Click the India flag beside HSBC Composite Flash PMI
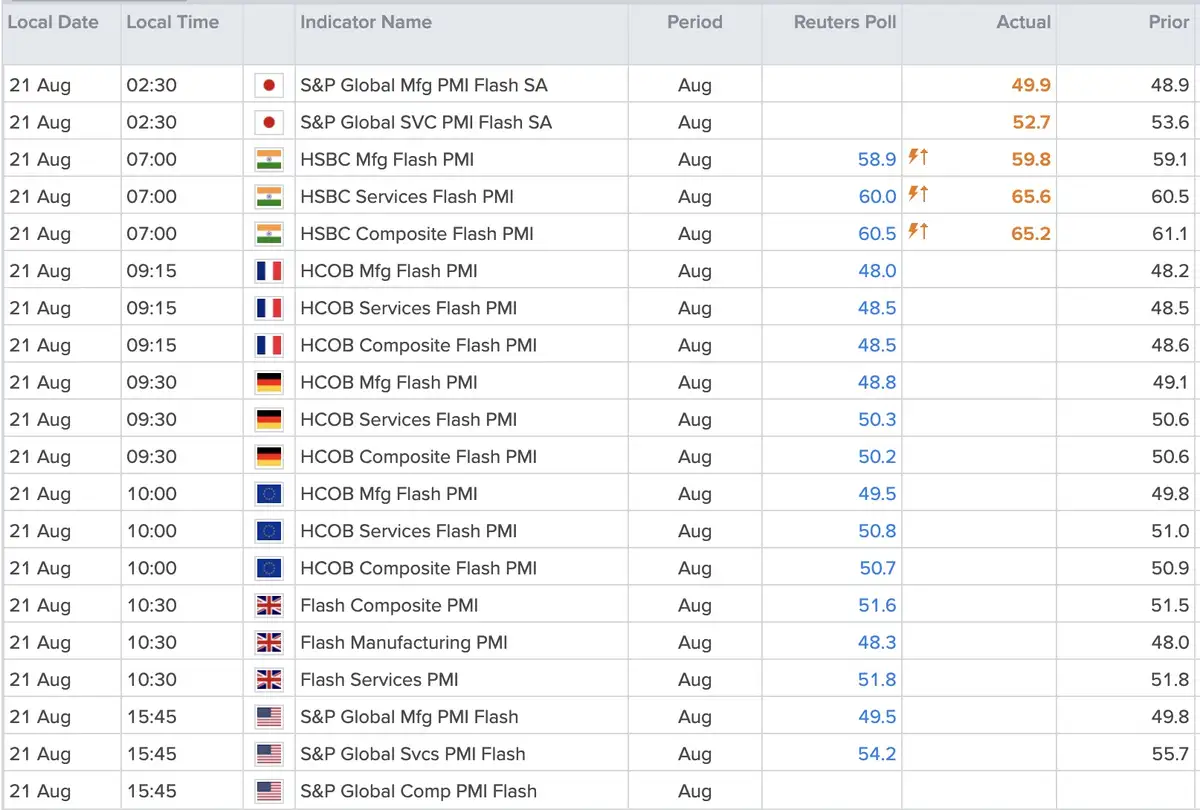The height and width of the screenshot is (810, 1200). [x=269, y=233]
